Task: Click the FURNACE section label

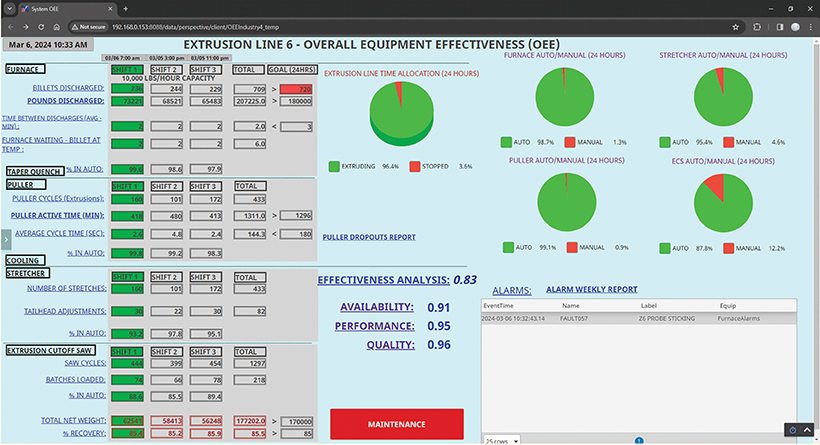Action: 25,69
